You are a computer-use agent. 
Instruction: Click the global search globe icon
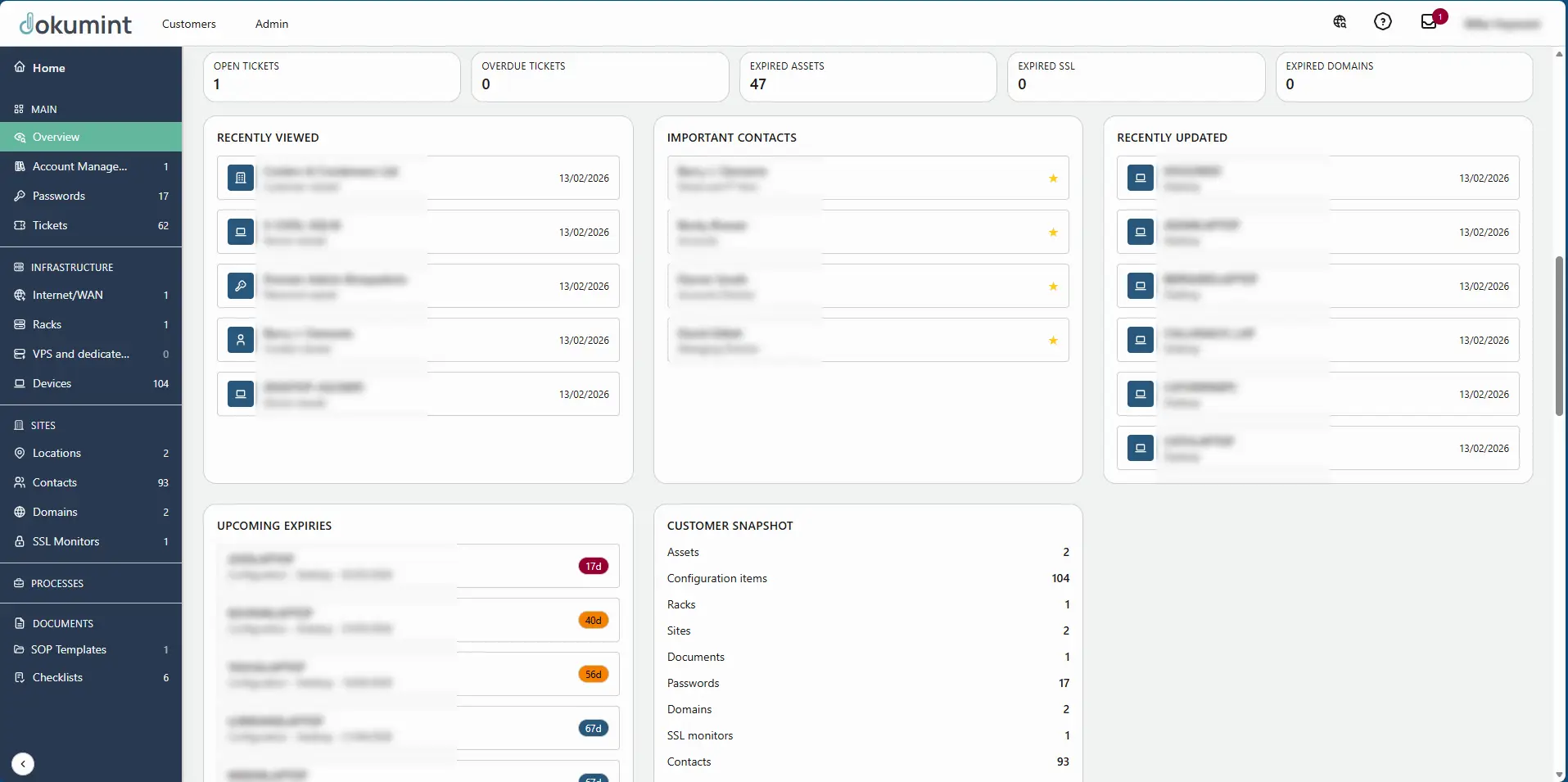(x=1340, y=22)
